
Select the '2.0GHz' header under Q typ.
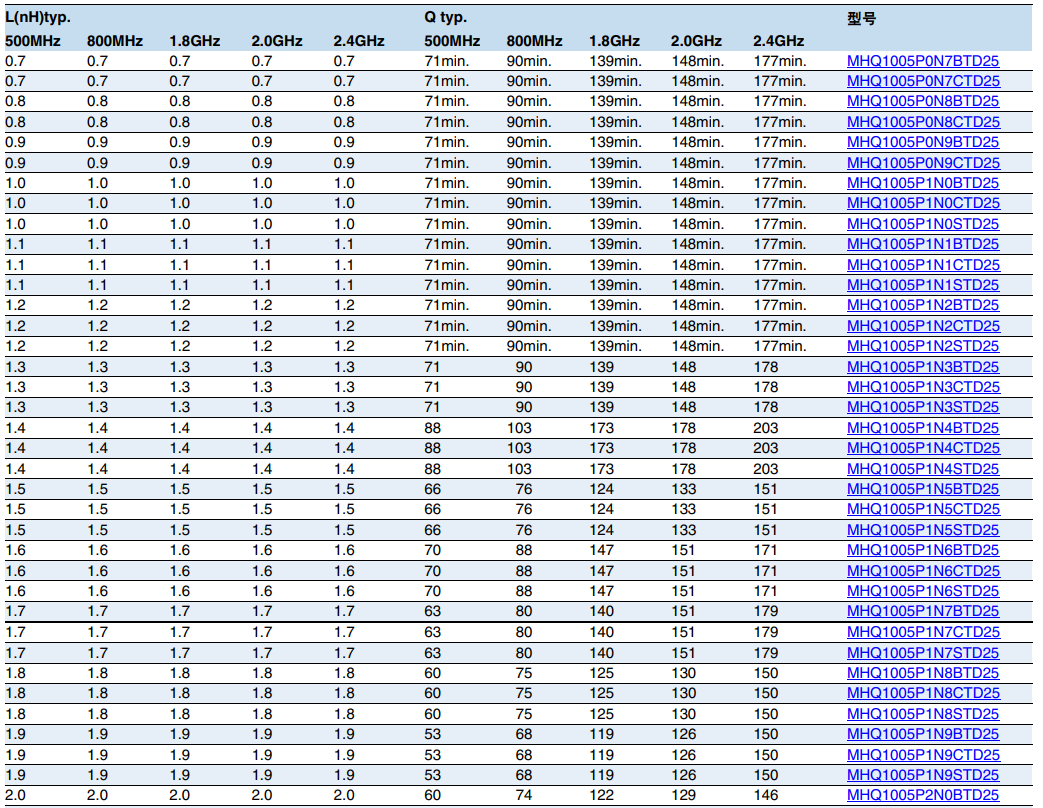696,41
